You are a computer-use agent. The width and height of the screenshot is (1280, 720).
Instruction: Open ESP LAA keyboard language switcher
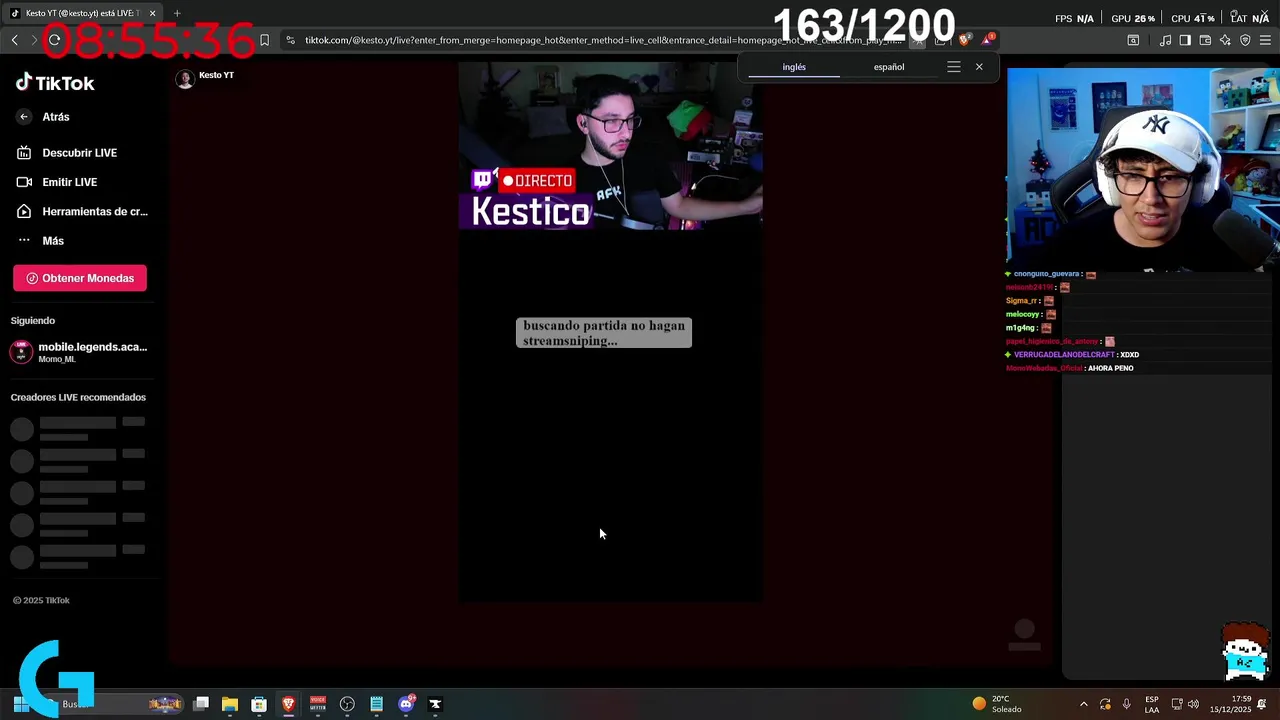tap(1152, 704)
